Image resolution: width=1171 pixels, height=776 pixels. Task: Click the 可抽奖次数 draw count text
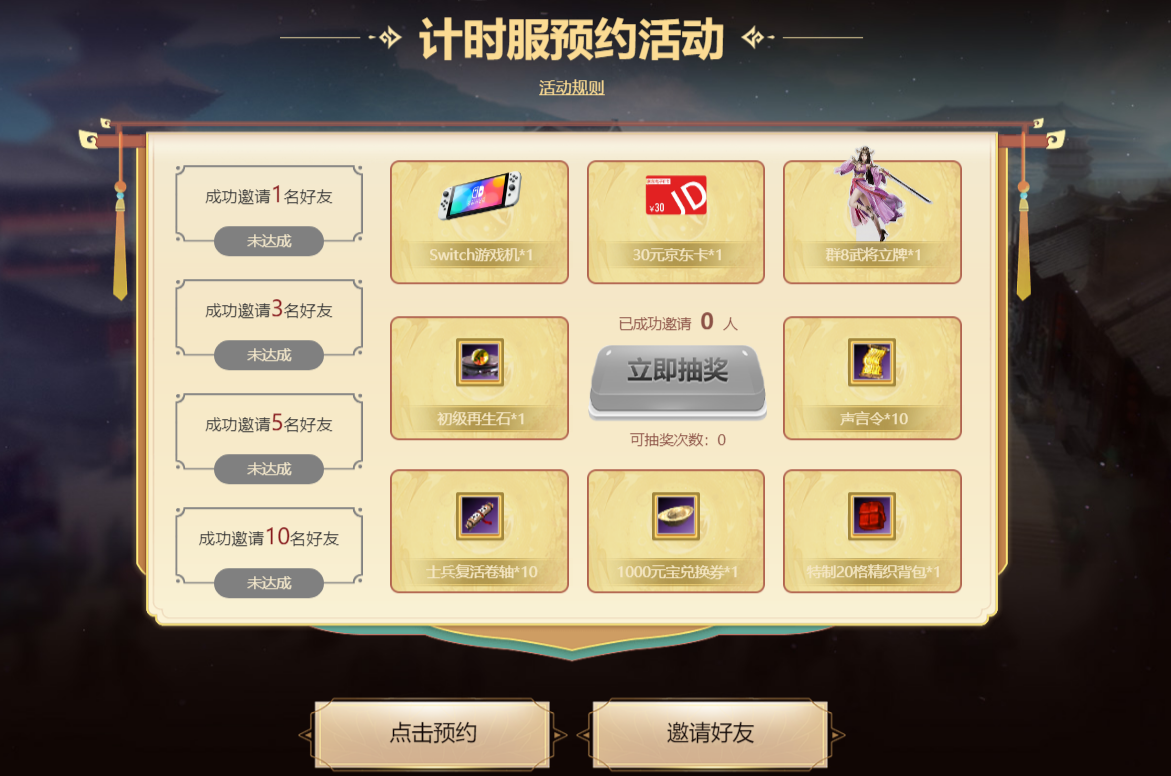point(677,440)
